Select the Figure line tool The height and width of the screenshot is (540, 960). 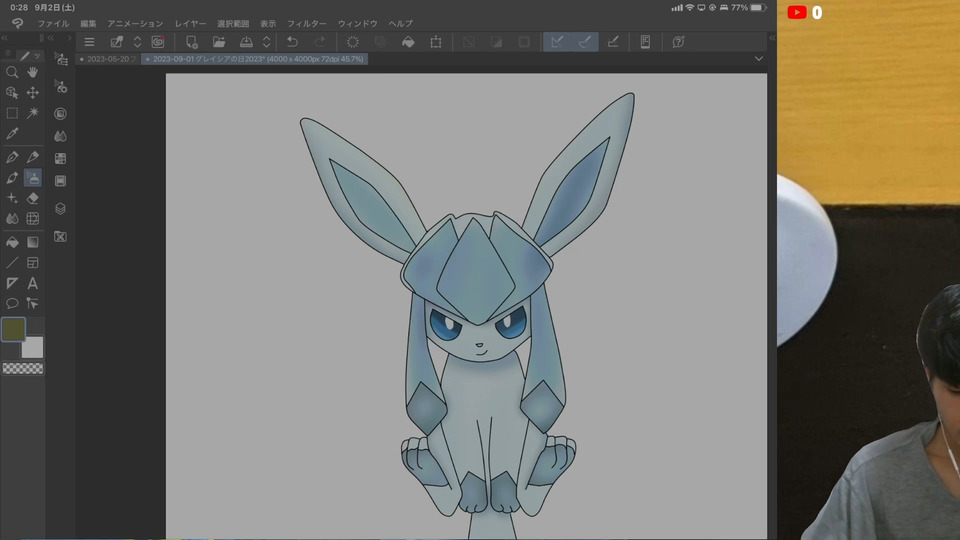pos(12,263)
